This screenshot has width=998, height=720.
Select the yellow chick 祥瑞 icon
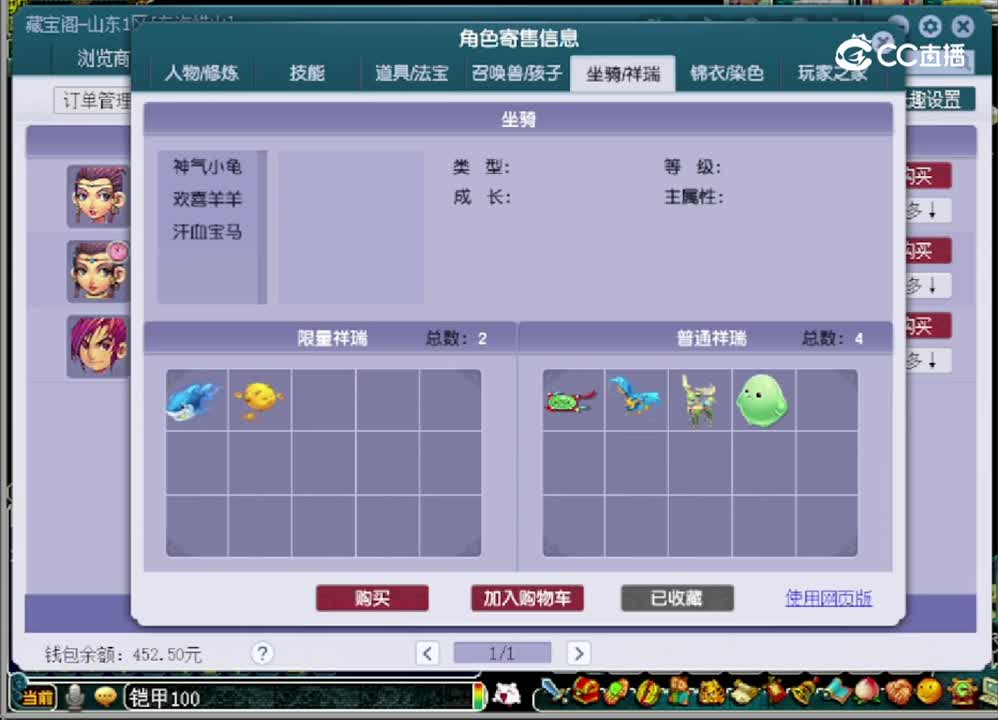tap(260, 398)
